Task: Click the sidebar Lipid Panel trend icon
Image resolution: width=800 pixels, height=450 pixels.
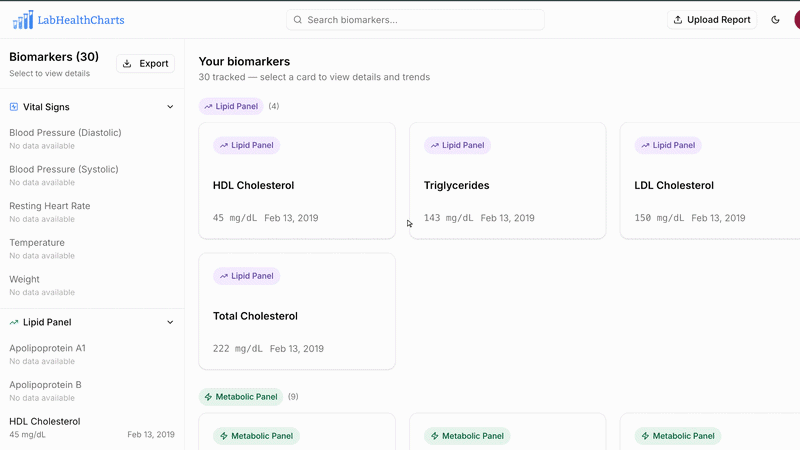Action: tap(14, 322)
